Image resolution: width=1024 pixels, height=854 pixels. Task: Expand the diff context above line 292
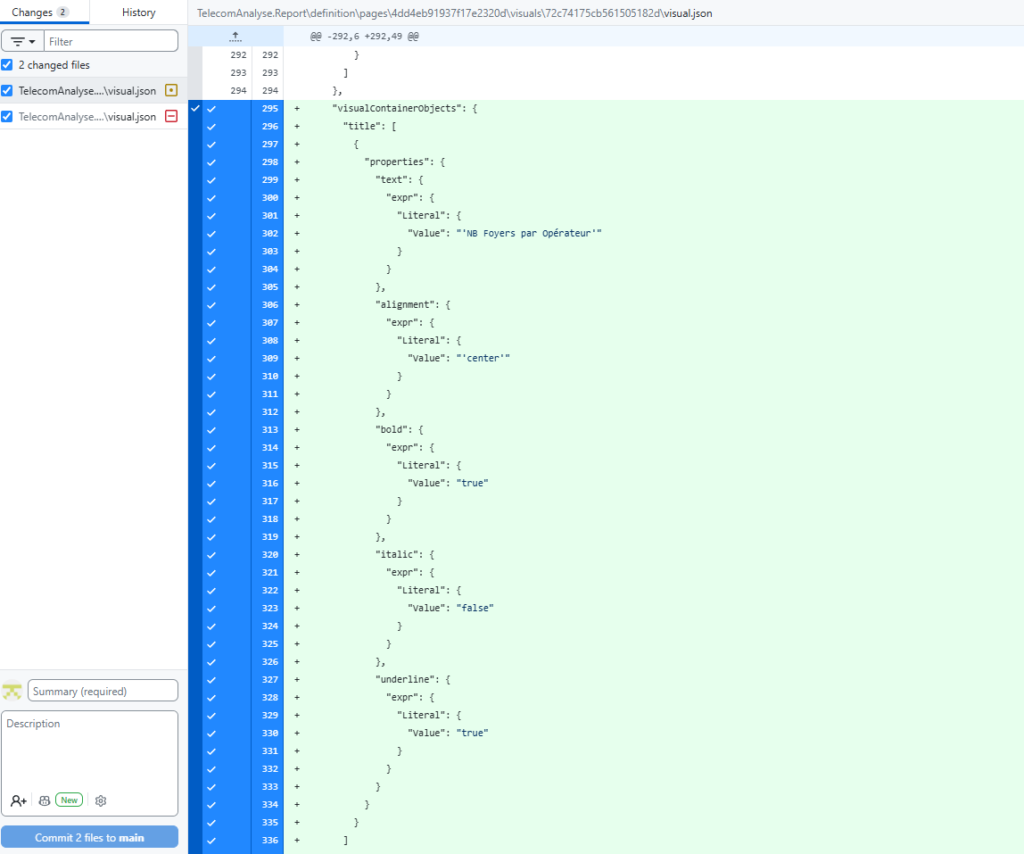236,37
